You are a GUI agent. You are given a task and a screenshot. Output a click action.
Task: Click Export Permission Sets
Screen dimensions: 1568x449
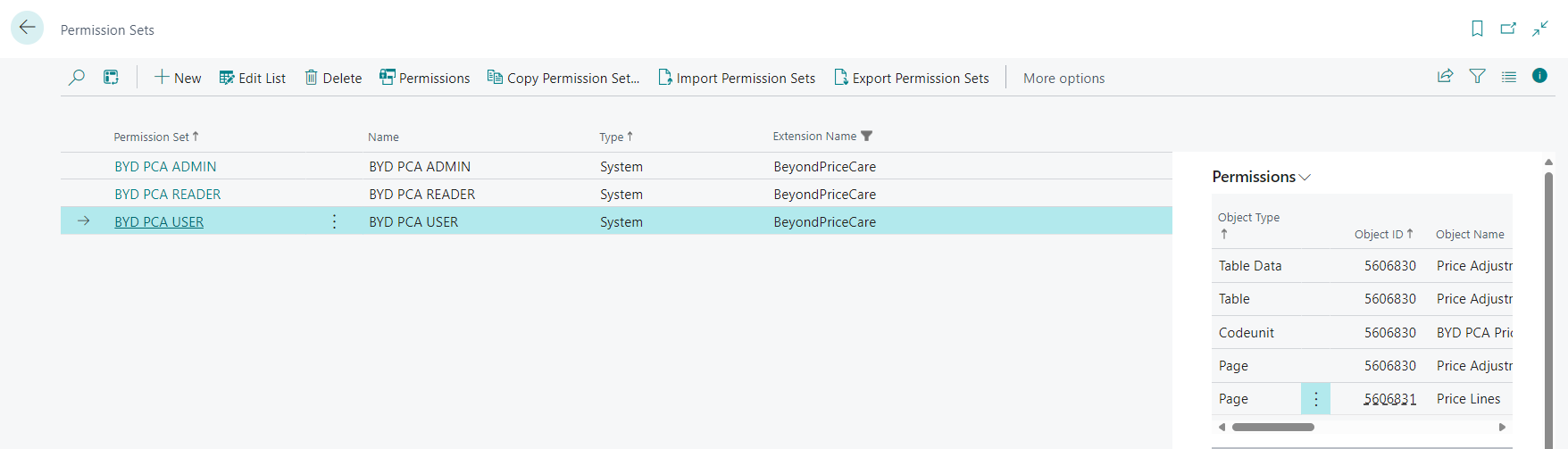point(911,79)
